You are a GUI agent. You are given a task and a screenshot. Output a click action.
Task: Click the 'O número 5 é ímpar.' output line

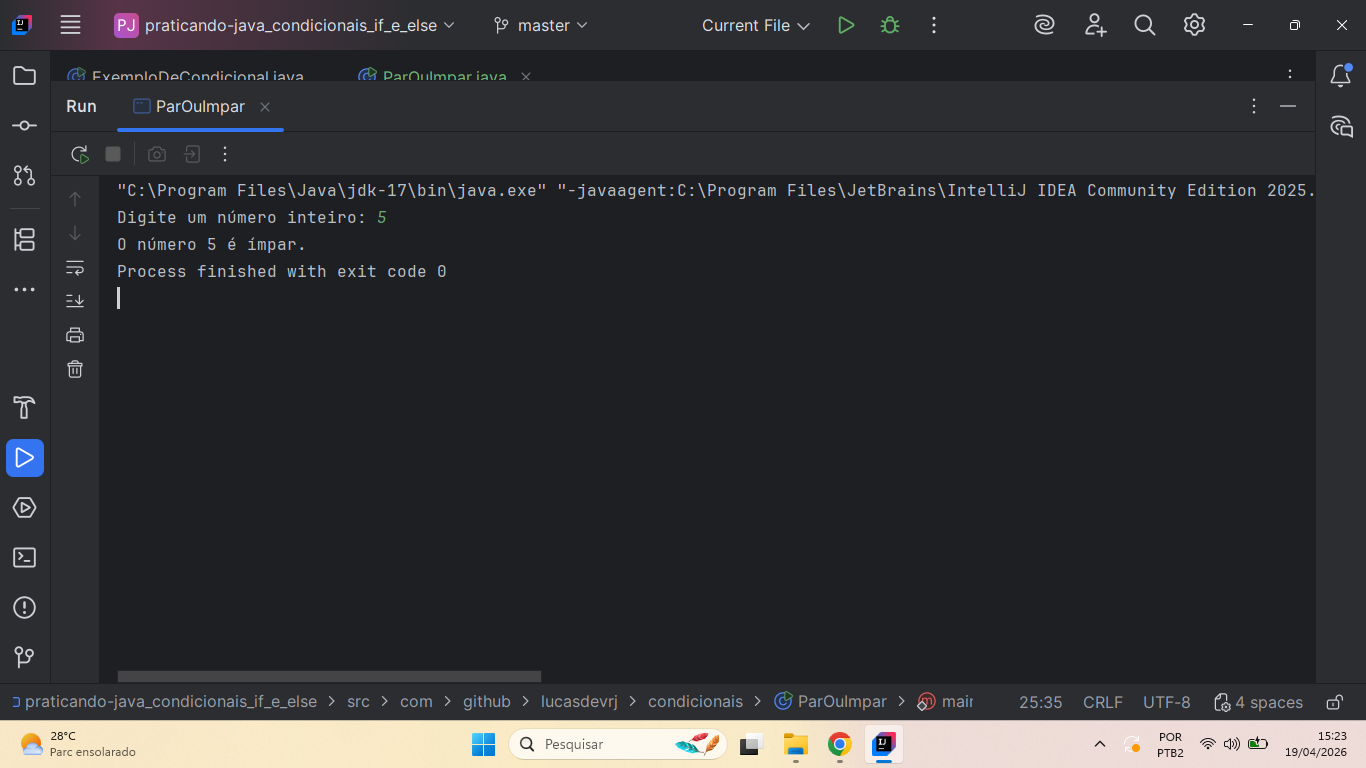pyautogui.click(x=212, y=244)
